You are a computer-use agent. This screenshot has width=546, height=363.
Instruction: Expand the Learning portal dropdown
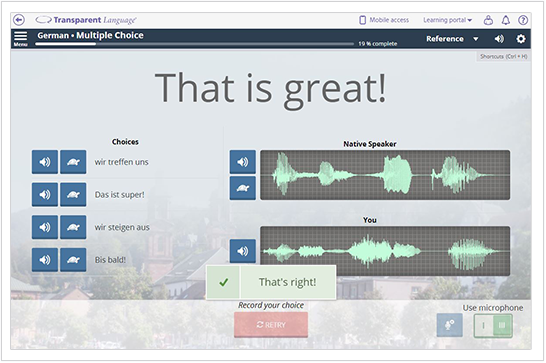[x=447, y=20]
